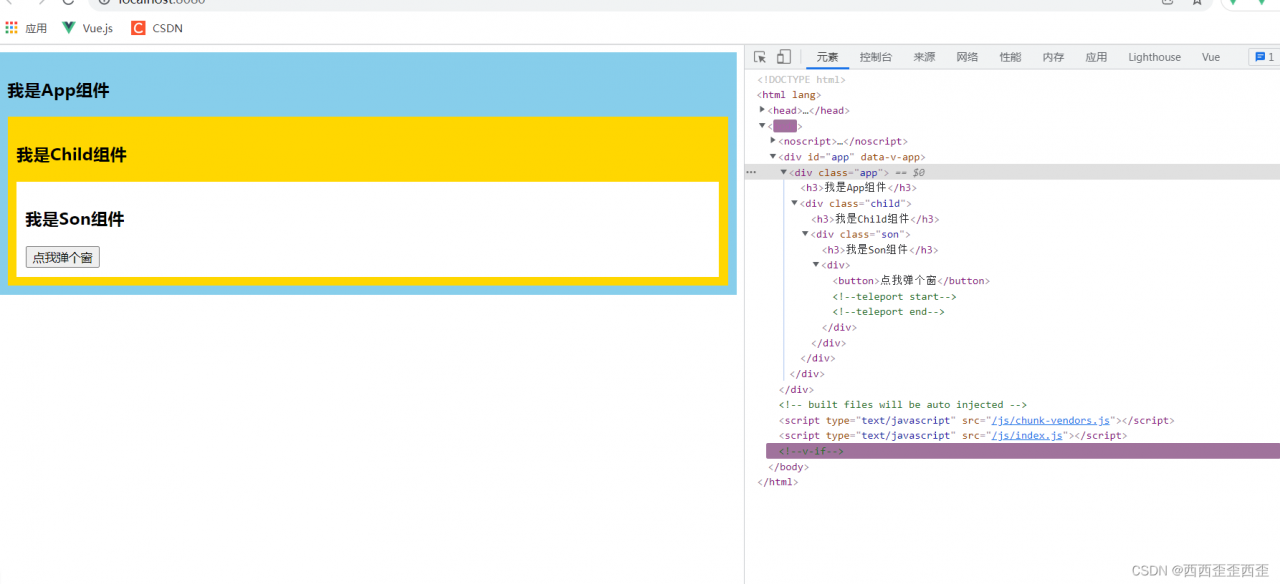Switch to the 控制台 tab

[876, 57]
